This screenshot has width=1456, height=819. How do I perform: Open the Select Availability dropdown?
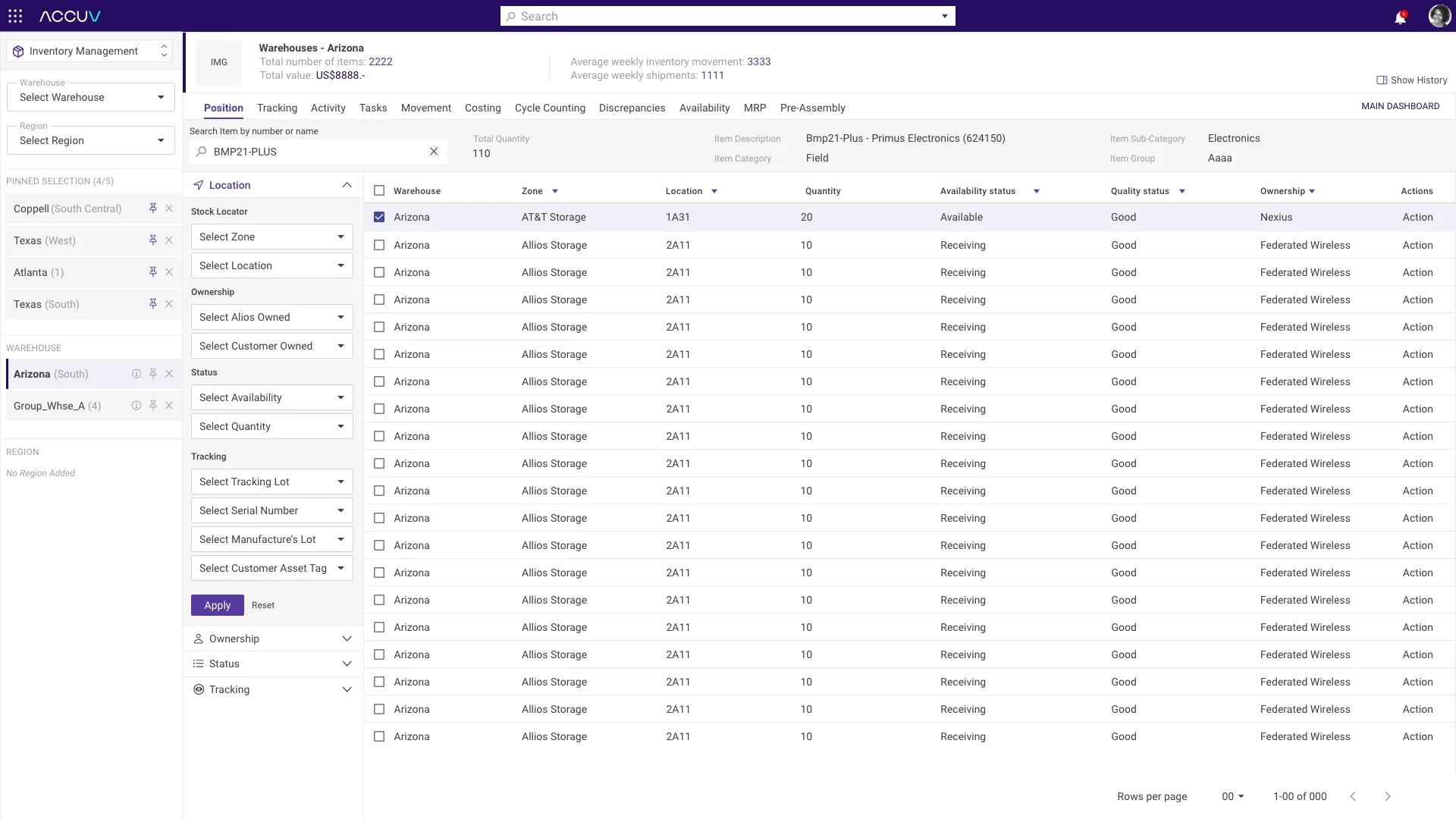(x=272, y=397)
